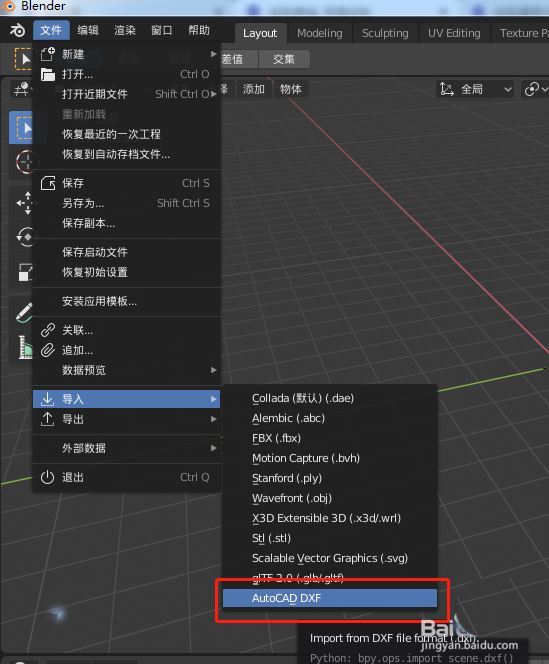Switch to the UV Editing workspace tab
The height and width of the screenshot is (664, 549).
454,33
